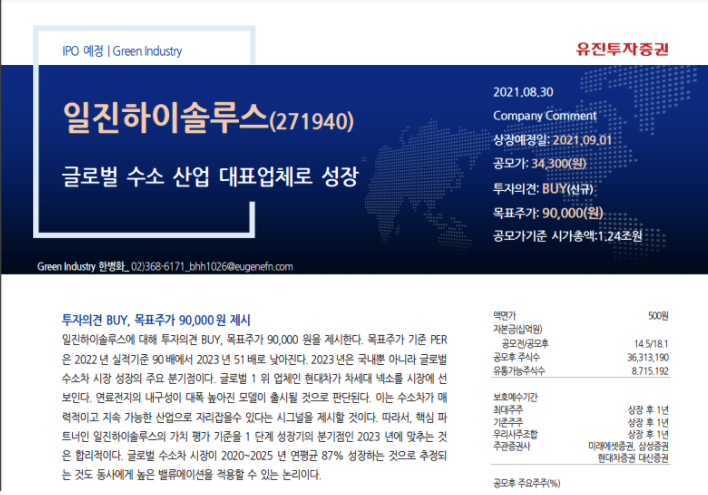708x495 pixels.
Task: Select the 목표주가: 90,000(원) line
Action: [x=548, y=212]
